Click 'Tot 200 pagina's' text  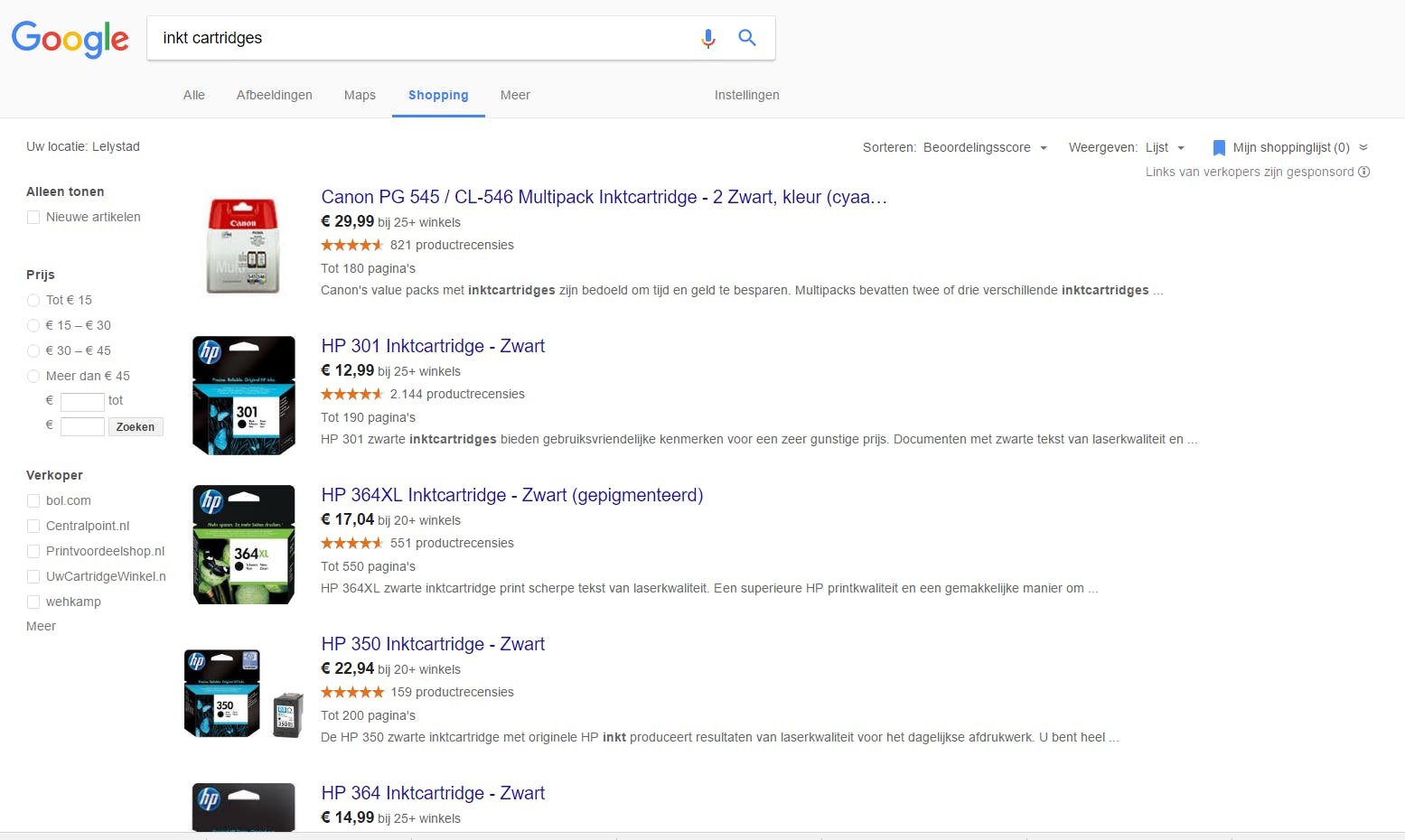[369, 715]
